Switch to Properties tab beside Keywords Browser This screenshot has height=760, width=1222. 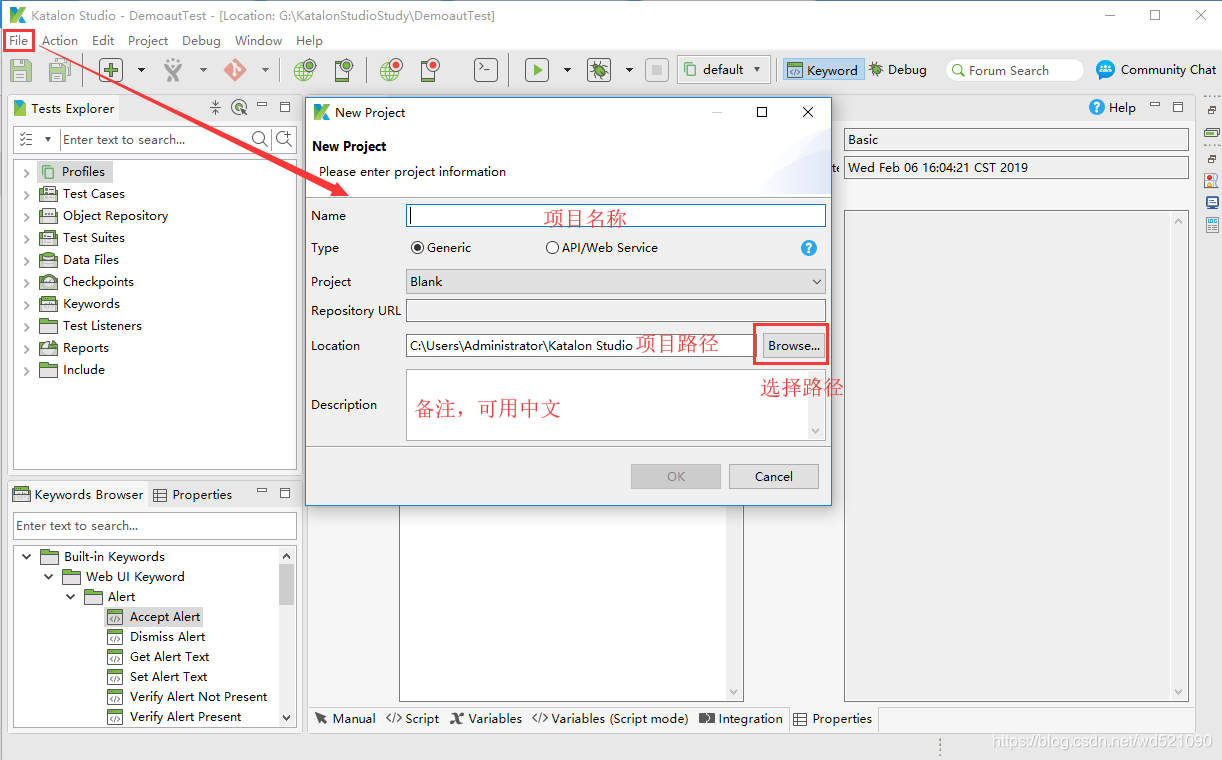coord(192,495)
